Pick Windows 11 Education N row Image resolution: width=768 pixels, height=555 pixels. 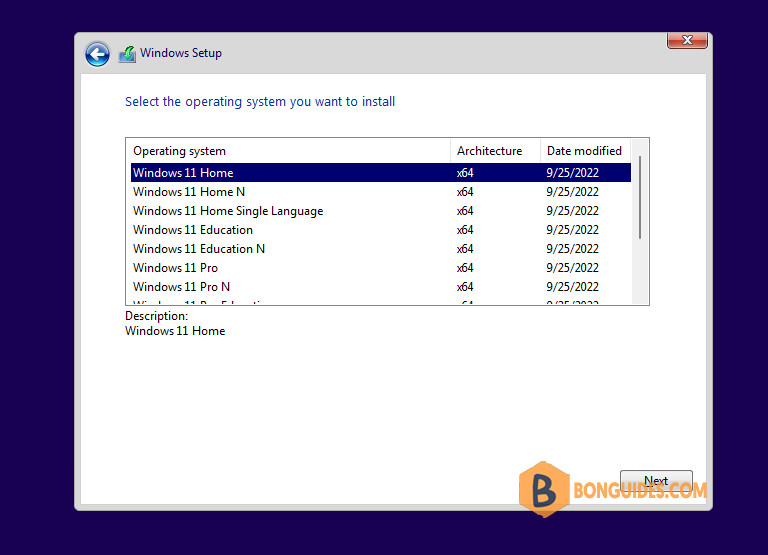point(381,249)
